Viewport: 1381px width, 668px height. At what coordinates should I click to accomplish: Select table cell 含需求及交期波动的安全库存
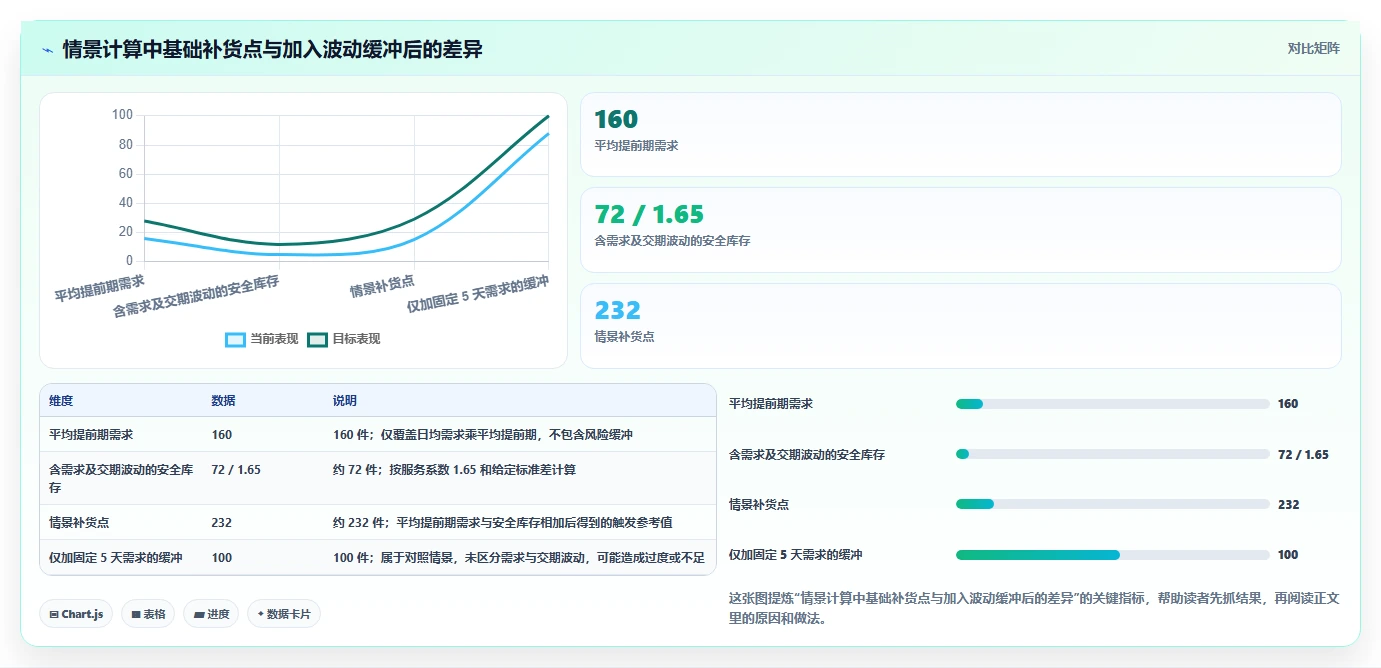tap(121, 478)
